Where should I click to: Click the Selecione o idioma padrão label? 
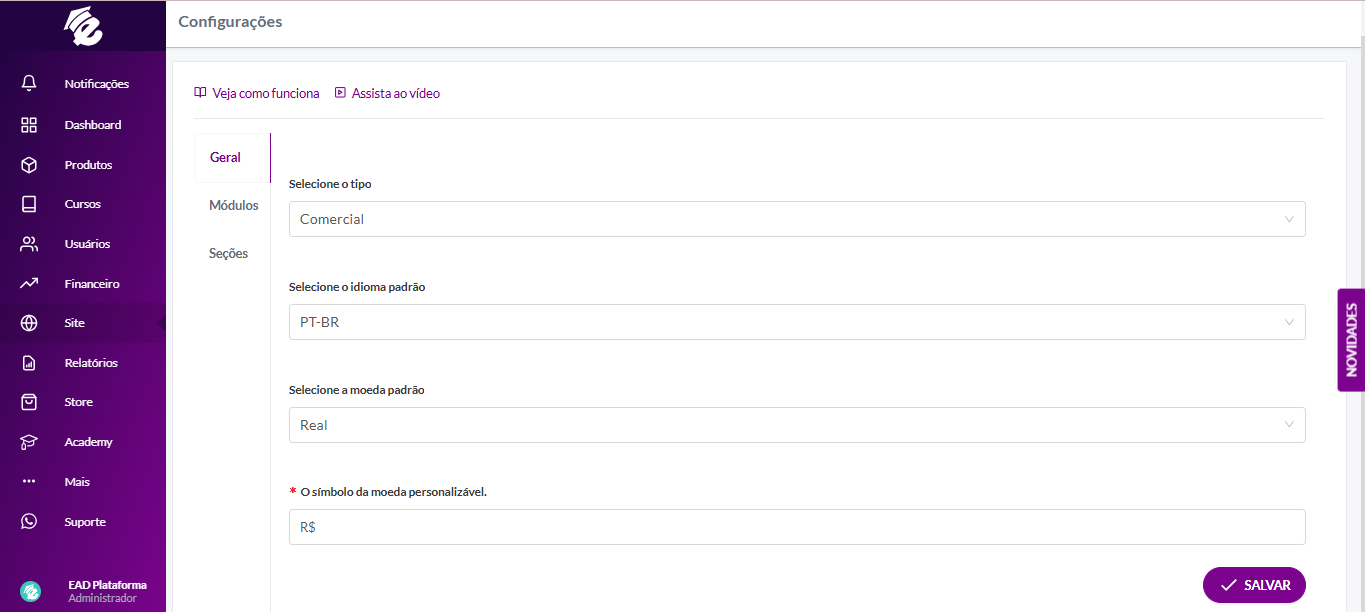(x=357, y=287)
